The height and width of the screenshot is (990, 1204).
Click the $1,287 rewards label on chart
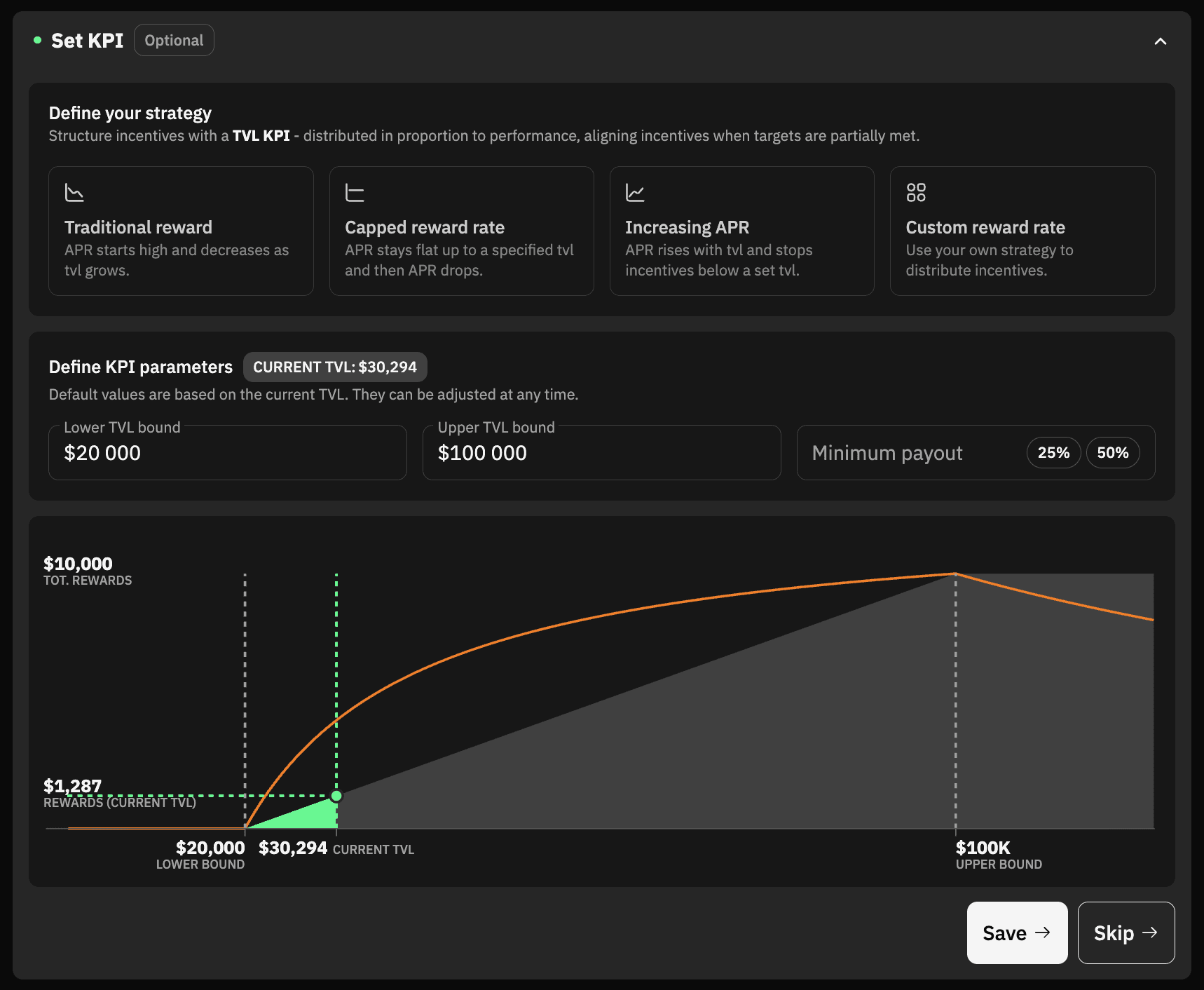tap(73, 786)
